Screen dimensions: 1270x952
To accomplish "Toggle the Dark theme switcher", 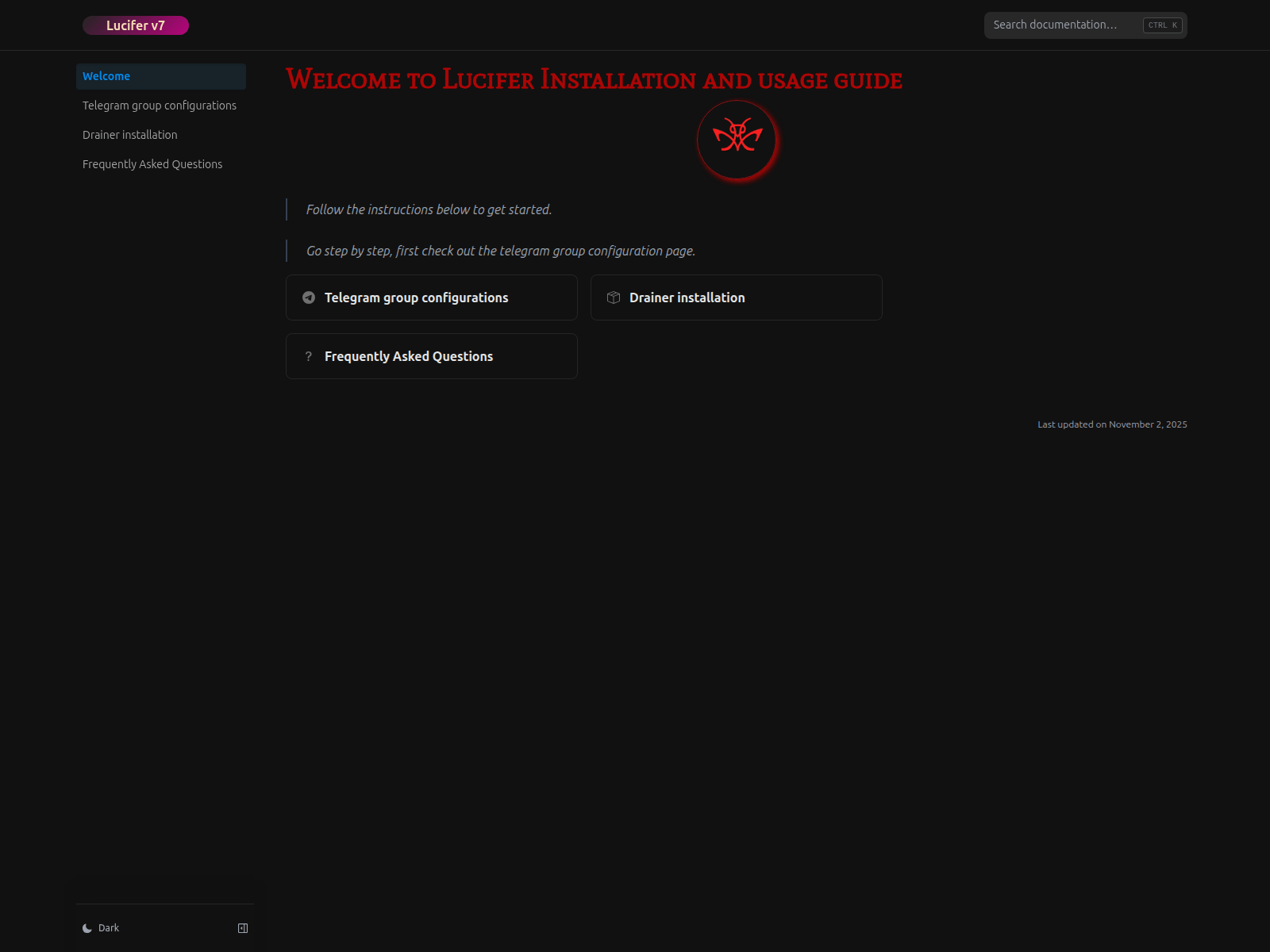I will tap(101, 928).
